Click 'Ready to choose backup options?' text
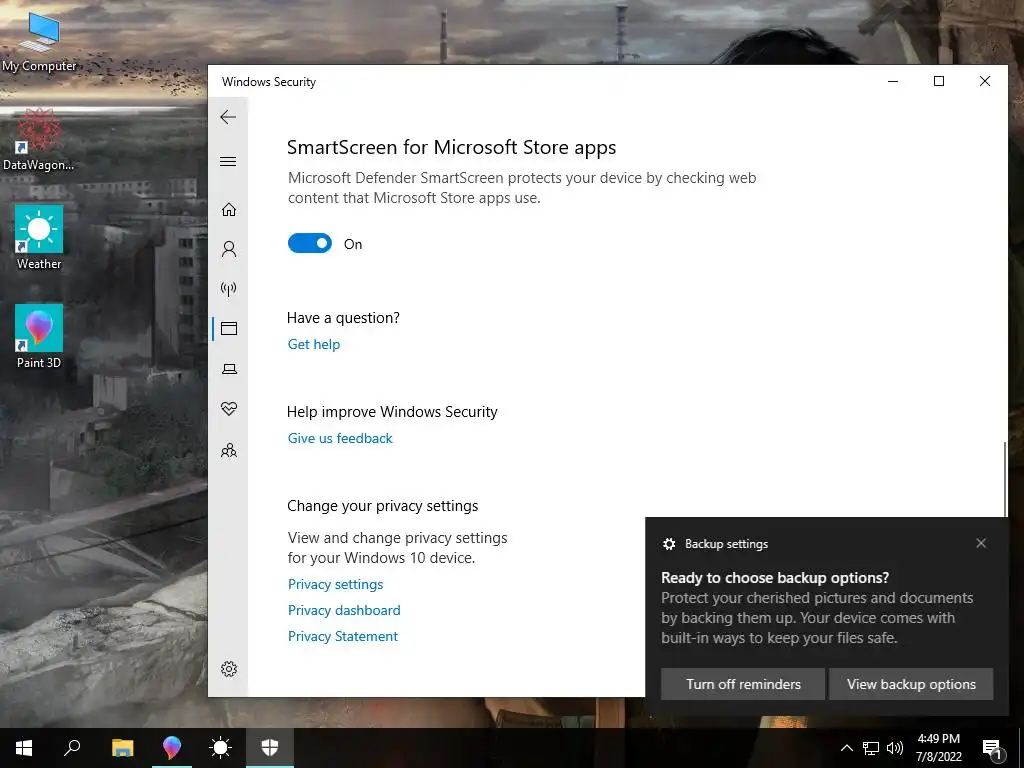 (775, 578)
